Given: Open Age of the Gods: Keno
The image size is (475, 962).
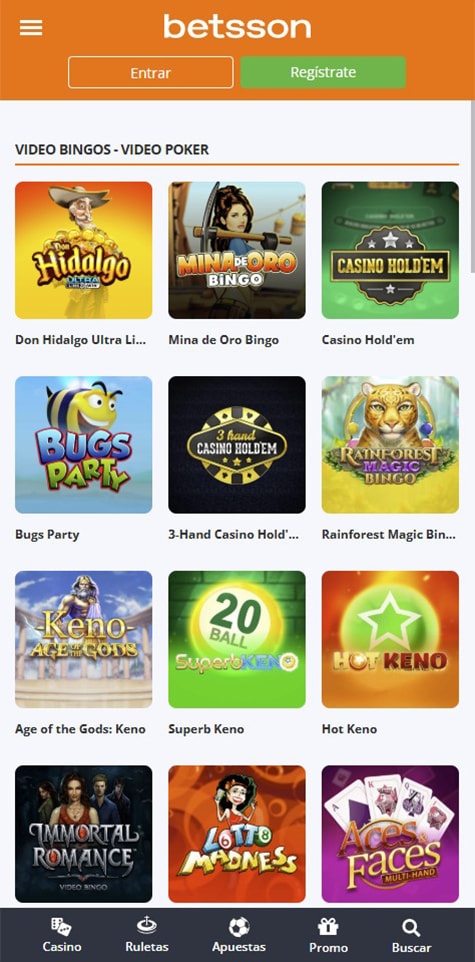Looking at the screenshot, I should [x=83, y=639].
